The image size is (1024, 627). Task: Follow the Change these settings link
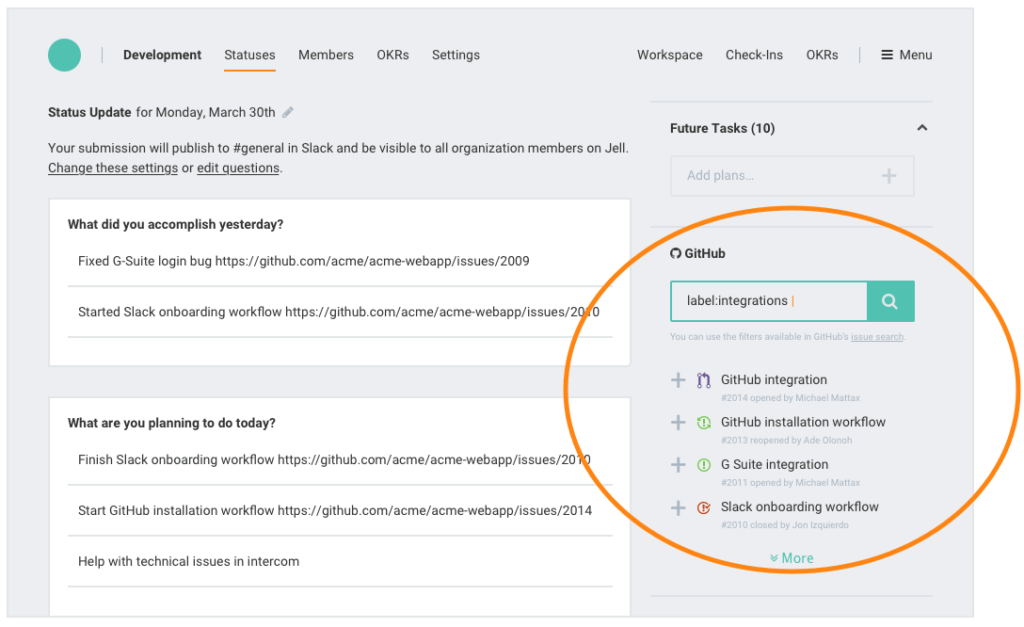[x=112, y=168]
